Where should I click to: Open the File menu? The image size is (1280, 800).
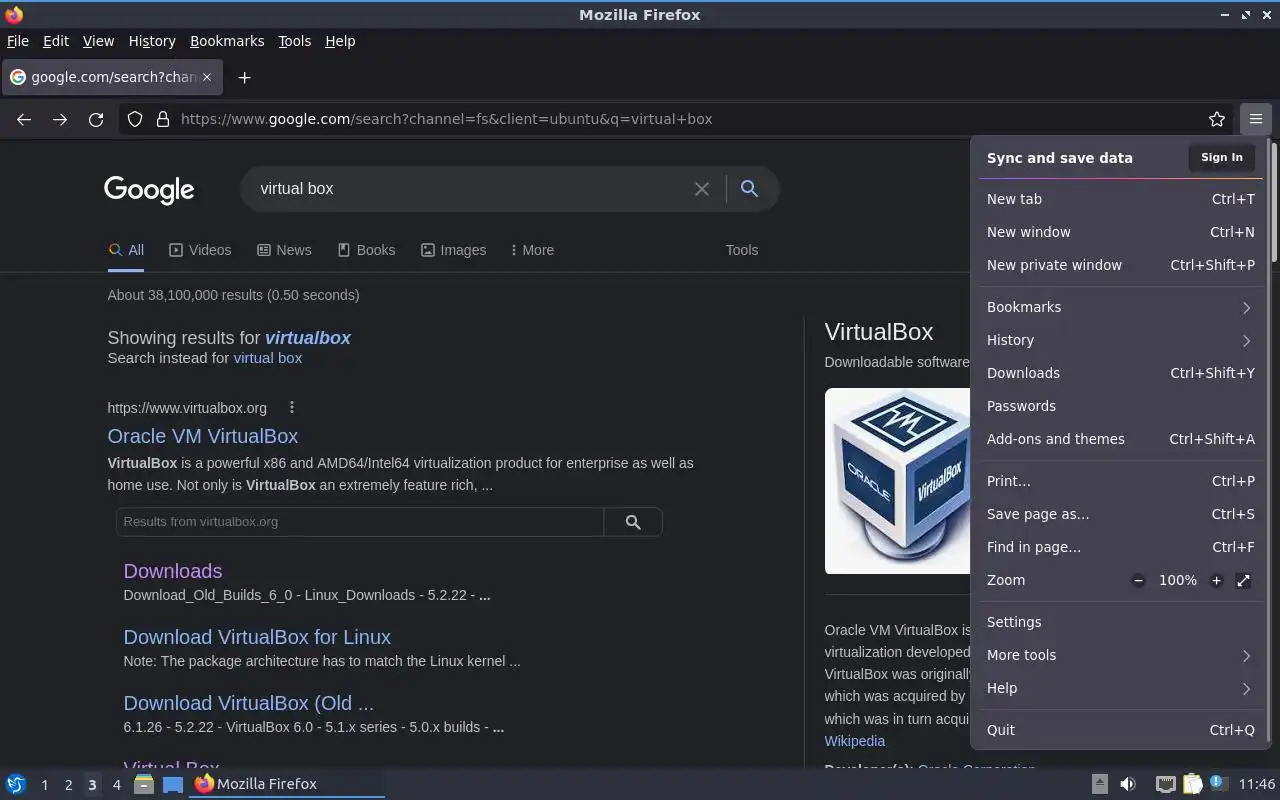click(x=18, y=41)
